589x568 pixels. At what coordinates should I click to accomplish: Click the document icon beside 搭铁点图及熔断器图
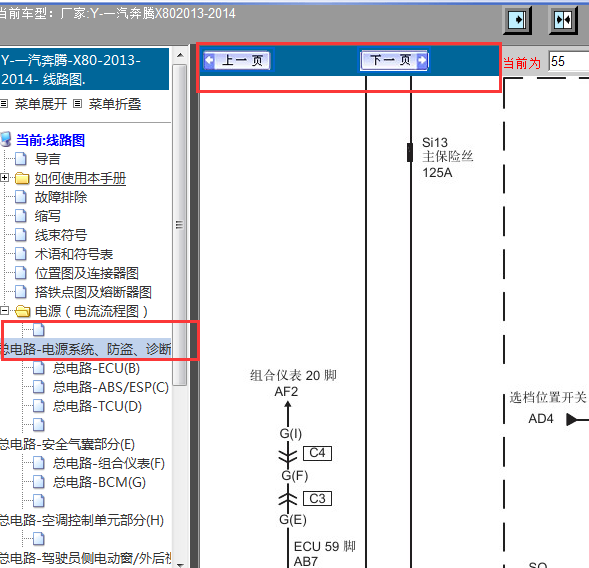[x=21, y=292]
